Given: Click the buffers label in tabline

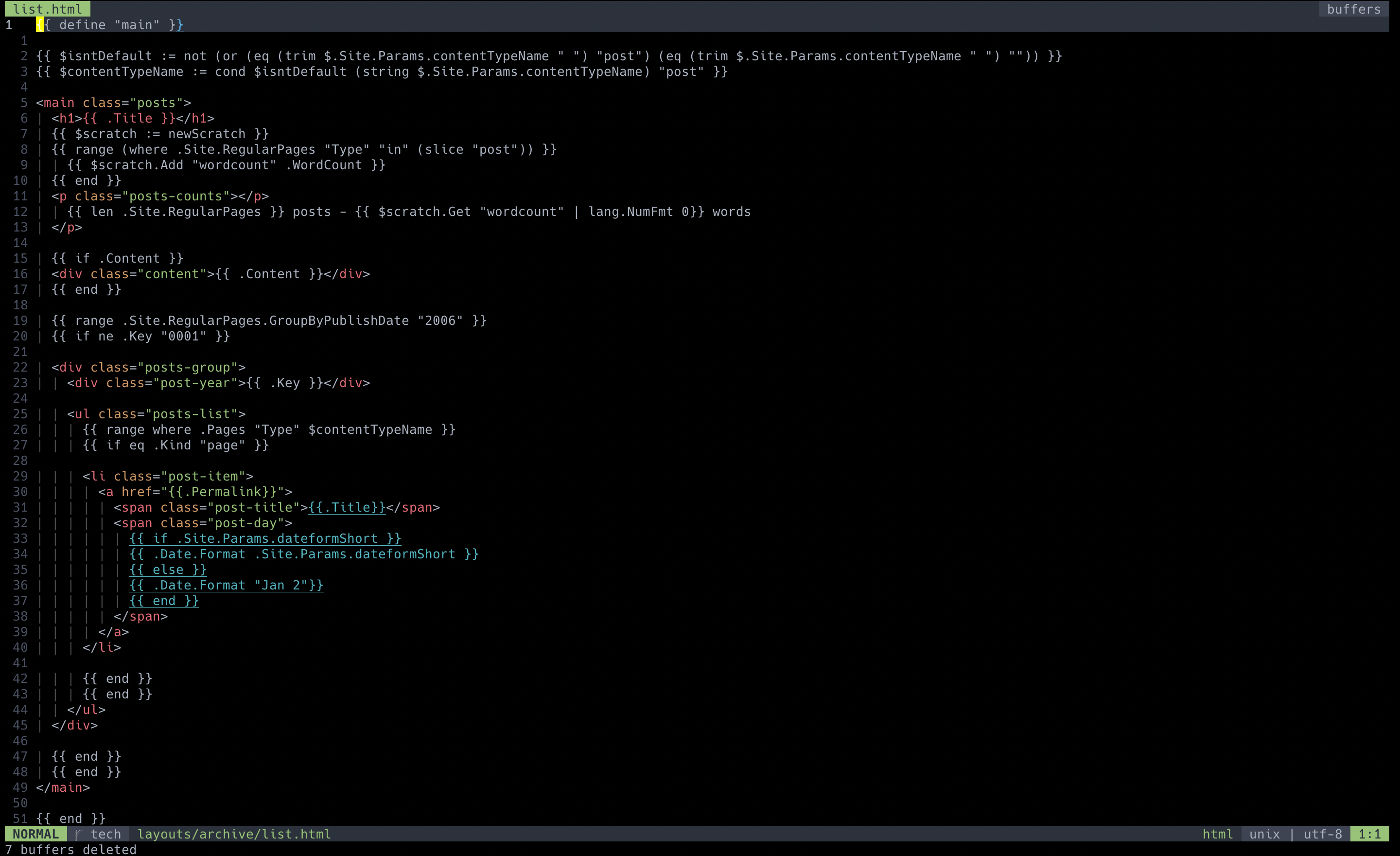Looking at the screenshot, I should [1353, 9].
